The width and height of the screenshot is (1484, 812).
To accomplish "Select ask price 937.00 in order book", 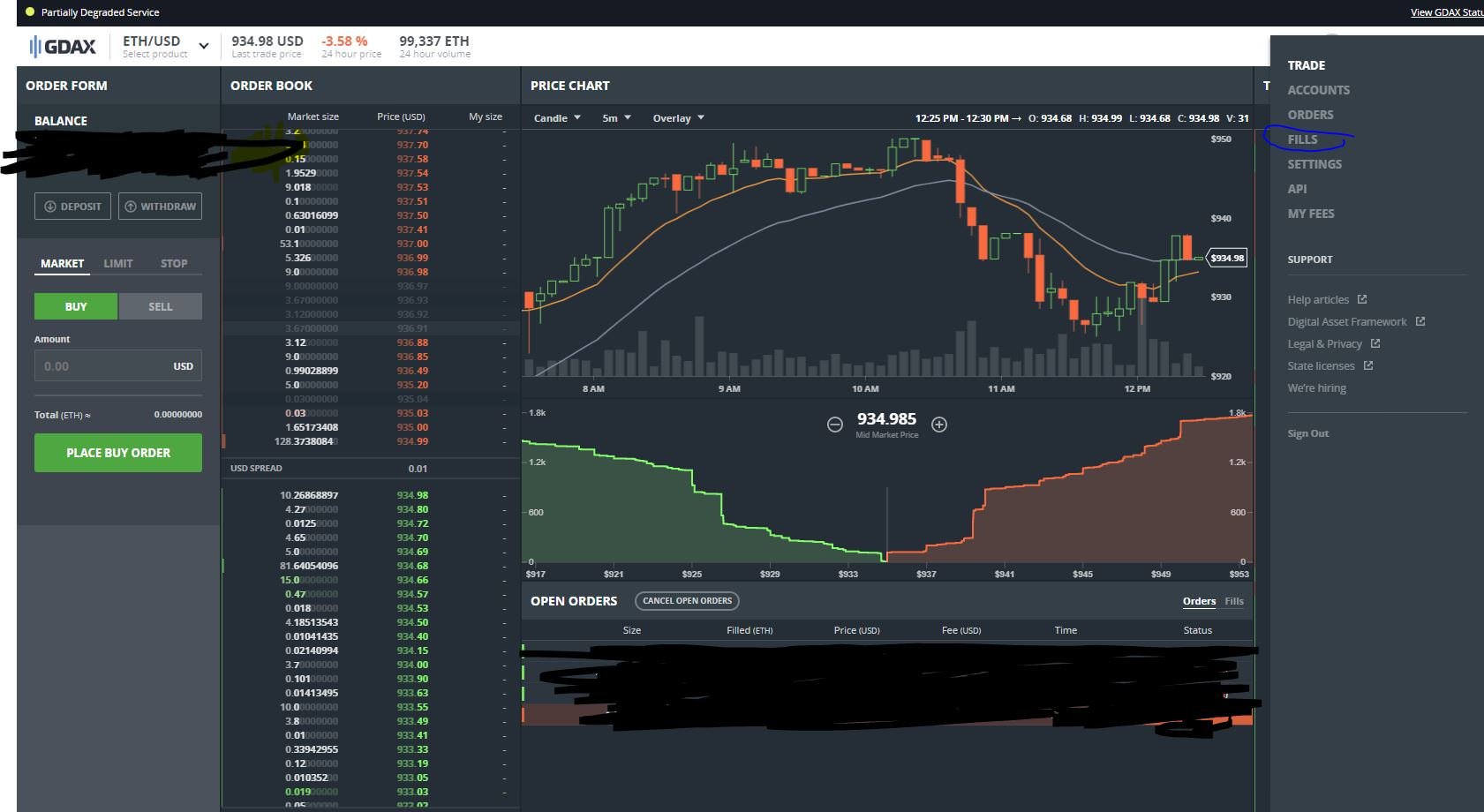I will coord(412,244).
